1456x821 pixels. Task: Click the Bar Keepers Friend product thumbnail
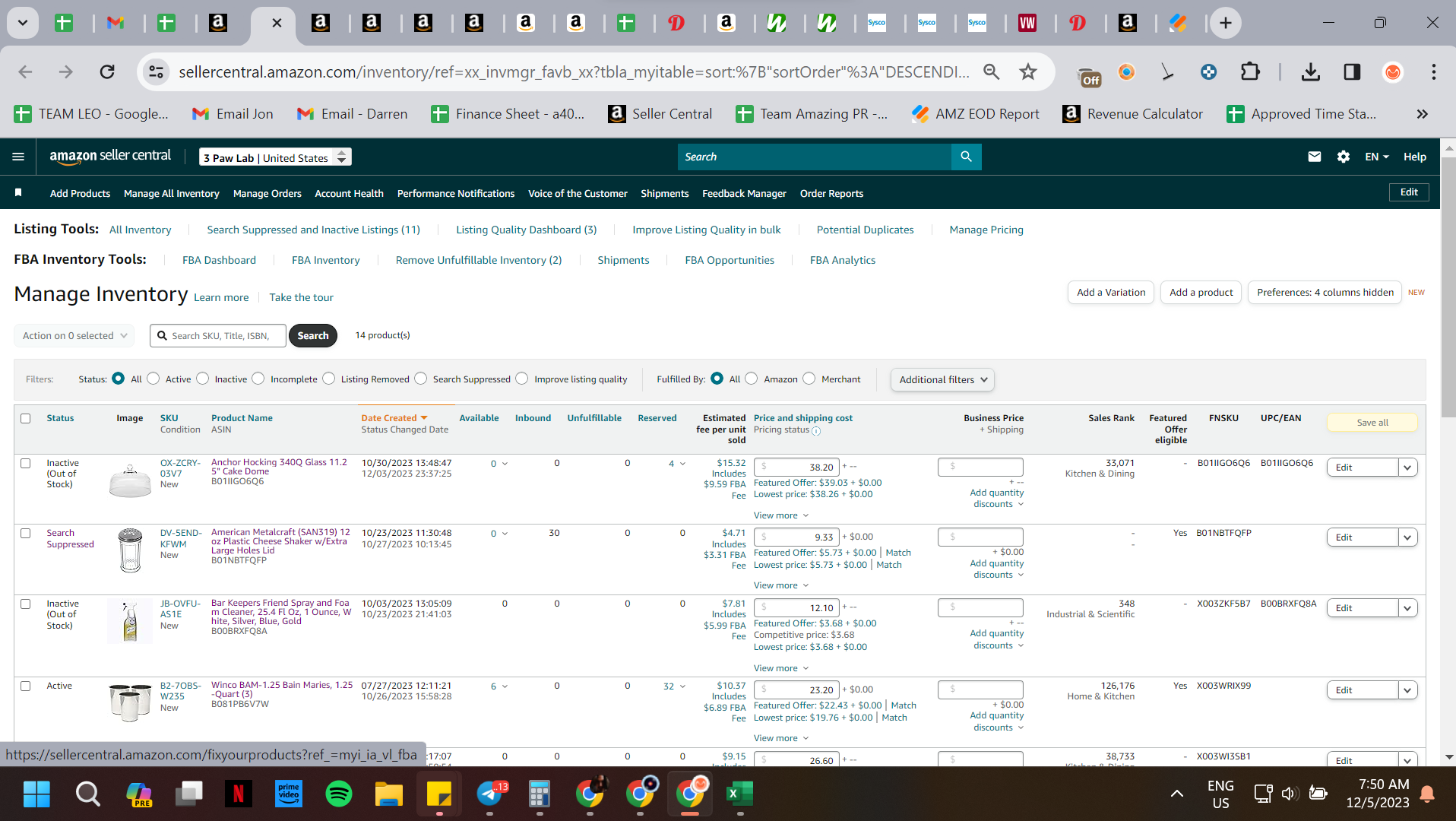130,621
